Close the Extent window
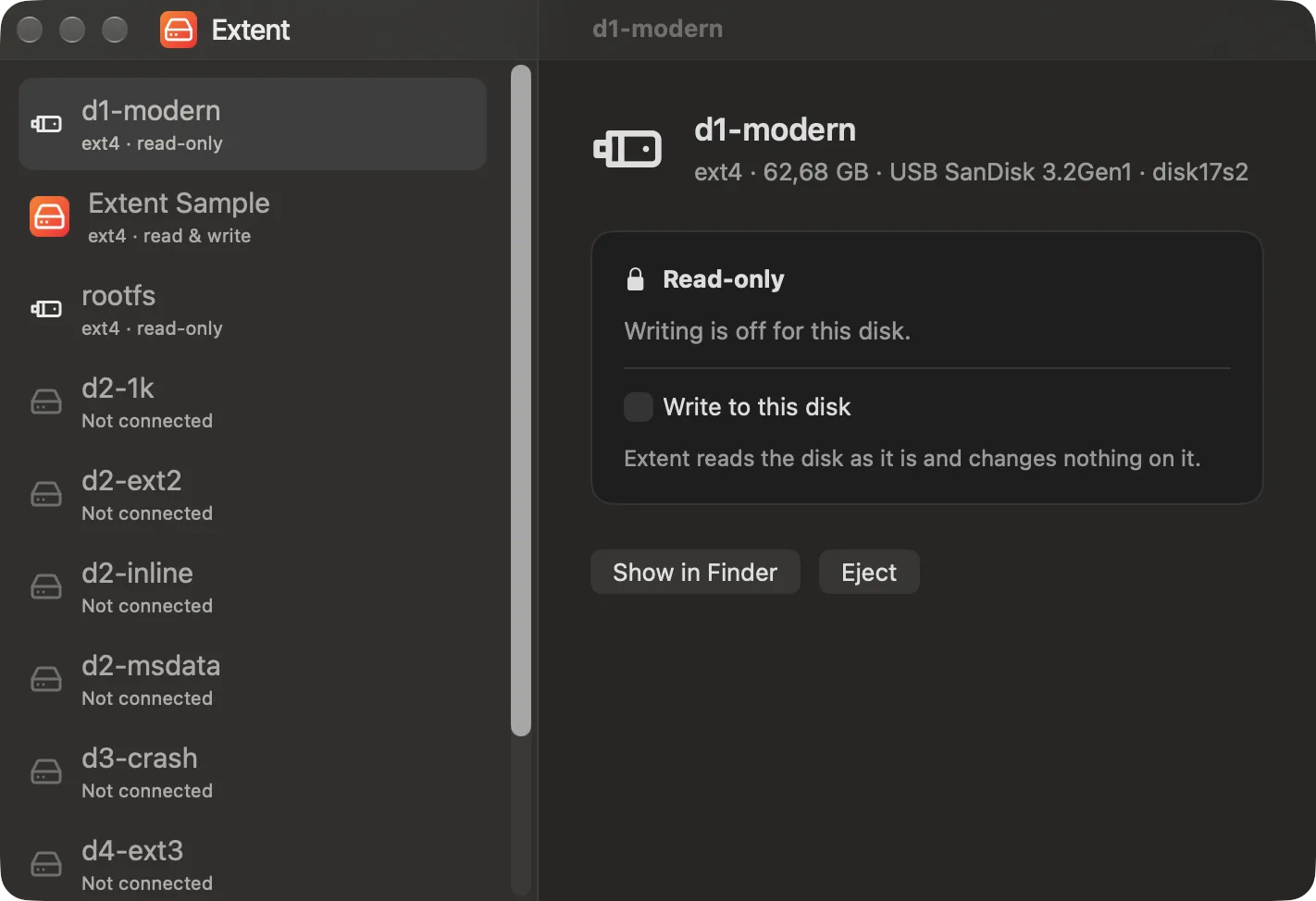Screen dimensions: 1316x901 point(30,30)
